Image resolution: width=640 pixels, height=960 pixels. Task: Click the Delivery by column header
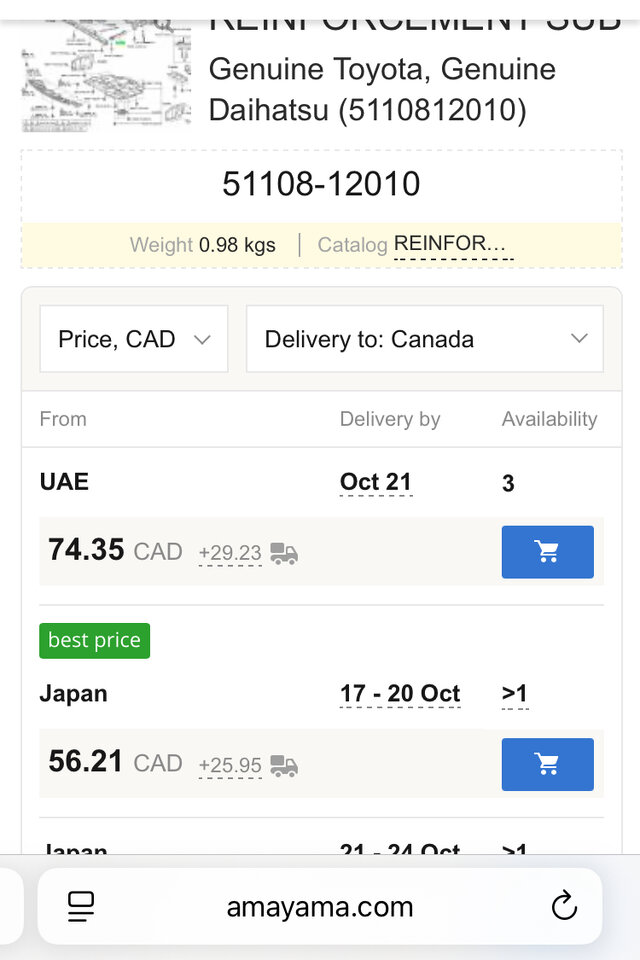pyautogui.click(x=390, y=419)
